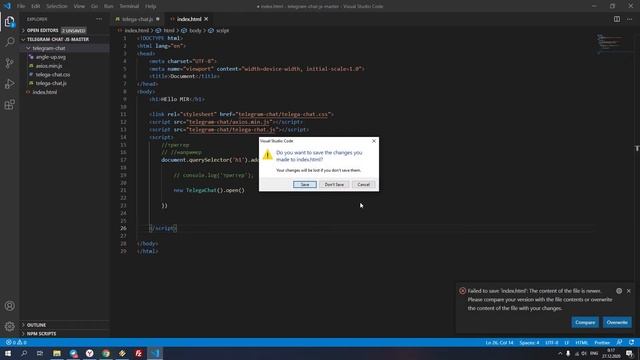This screenshot has width=640, height=360.
Task: Open the Edit menu
Action: [x=36, y=6]
